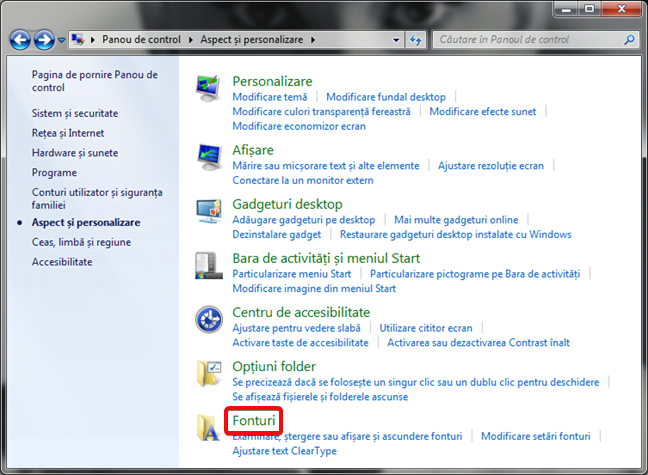Click Modificare temă link

270,97
